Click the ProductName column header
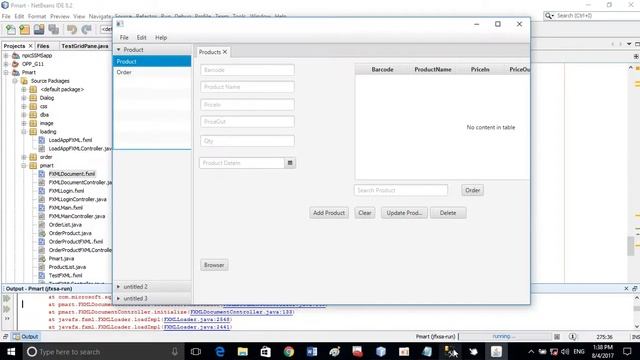640x360 pixels. [433, 69]
